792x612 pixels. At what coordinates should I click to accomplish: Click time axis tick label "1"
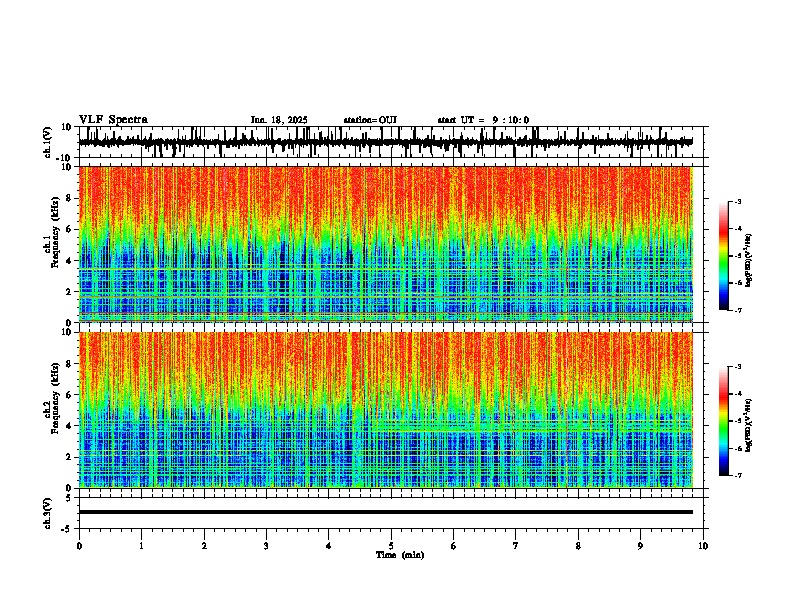(141, 546)
